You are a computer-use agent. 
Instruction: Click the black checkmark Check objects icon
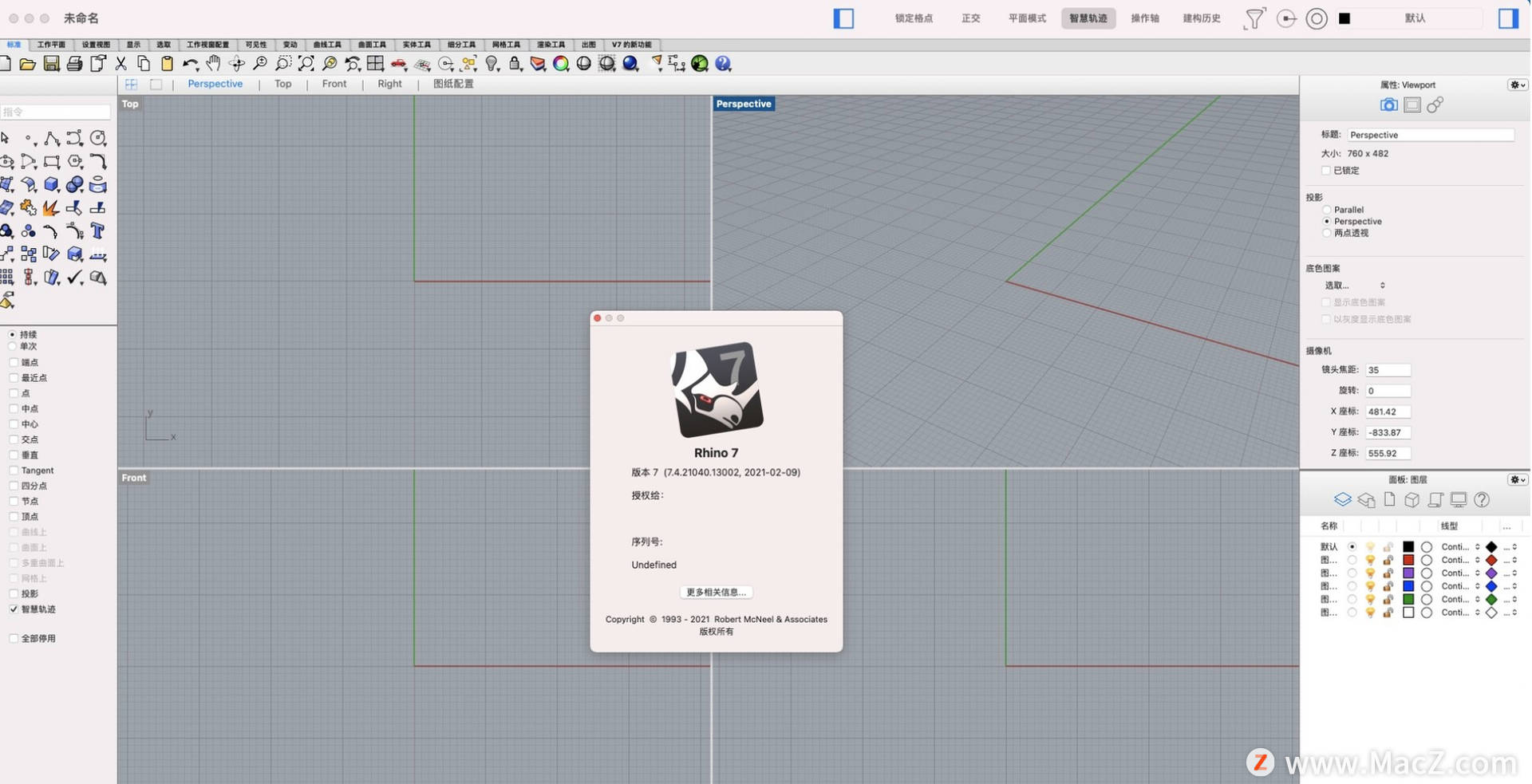tap(75, 278)
